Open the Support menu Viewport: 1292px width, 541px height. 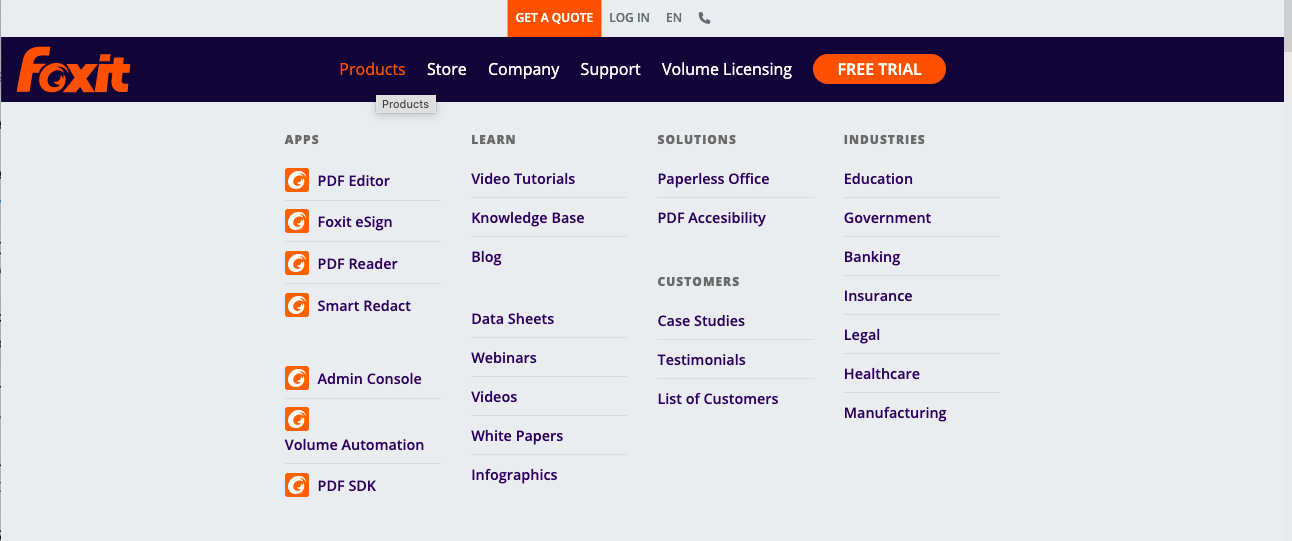(610, 69)
